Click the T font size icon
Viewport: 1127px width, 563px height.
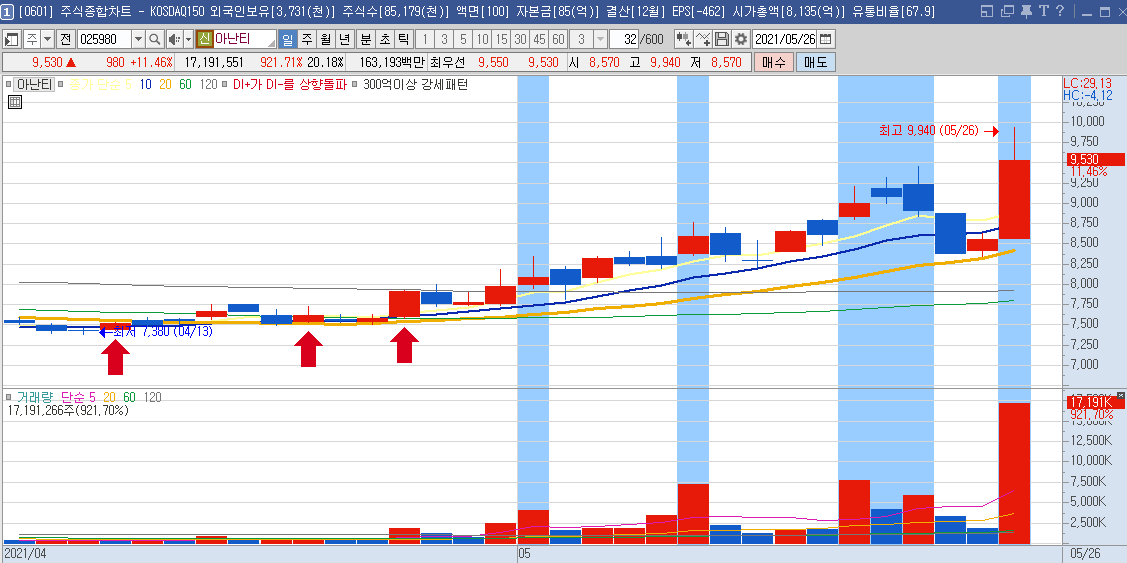pos(1043,12)
